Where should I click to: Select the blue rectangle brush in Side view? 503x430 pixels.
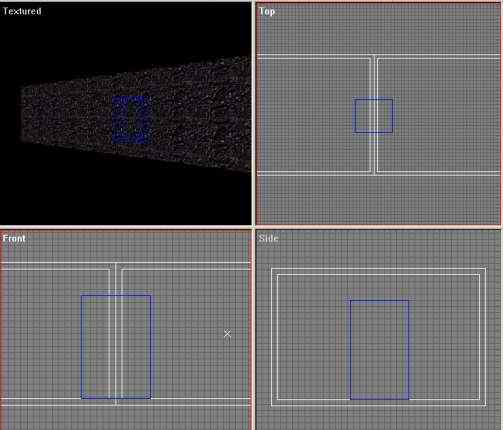[379, 349]
